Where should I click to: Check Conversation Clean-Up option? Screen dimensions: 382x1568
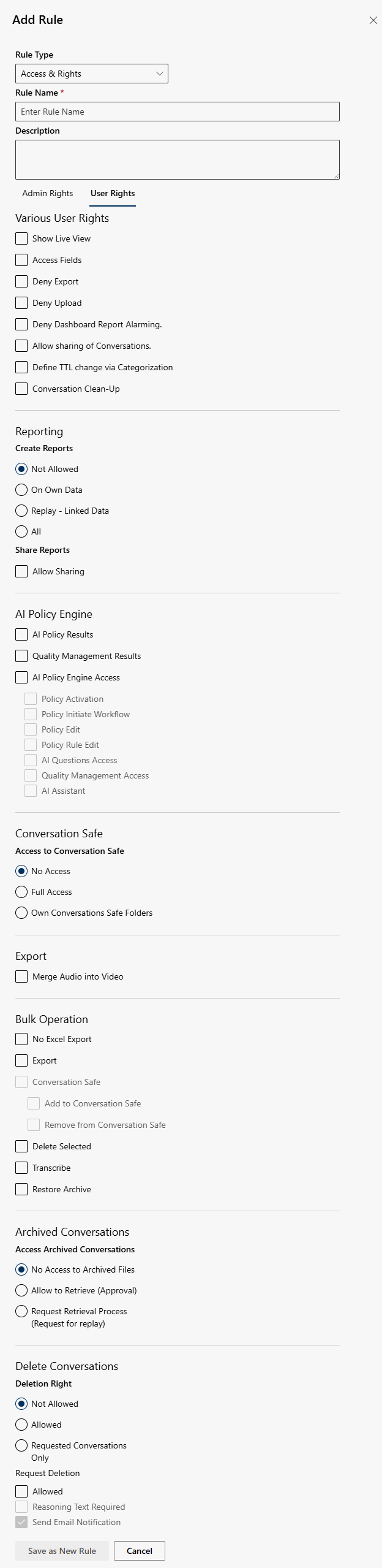pyautogui.click(x=21, y=388)
